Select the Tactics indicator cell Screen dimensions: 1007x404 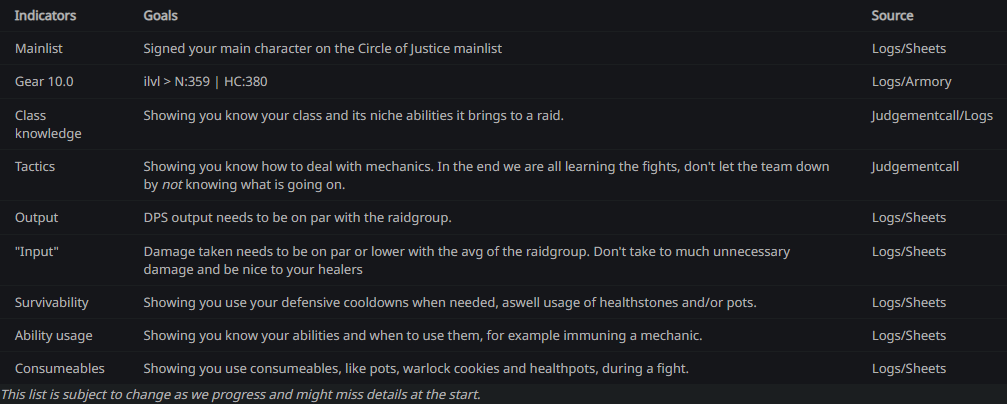[x=35, y=166]
